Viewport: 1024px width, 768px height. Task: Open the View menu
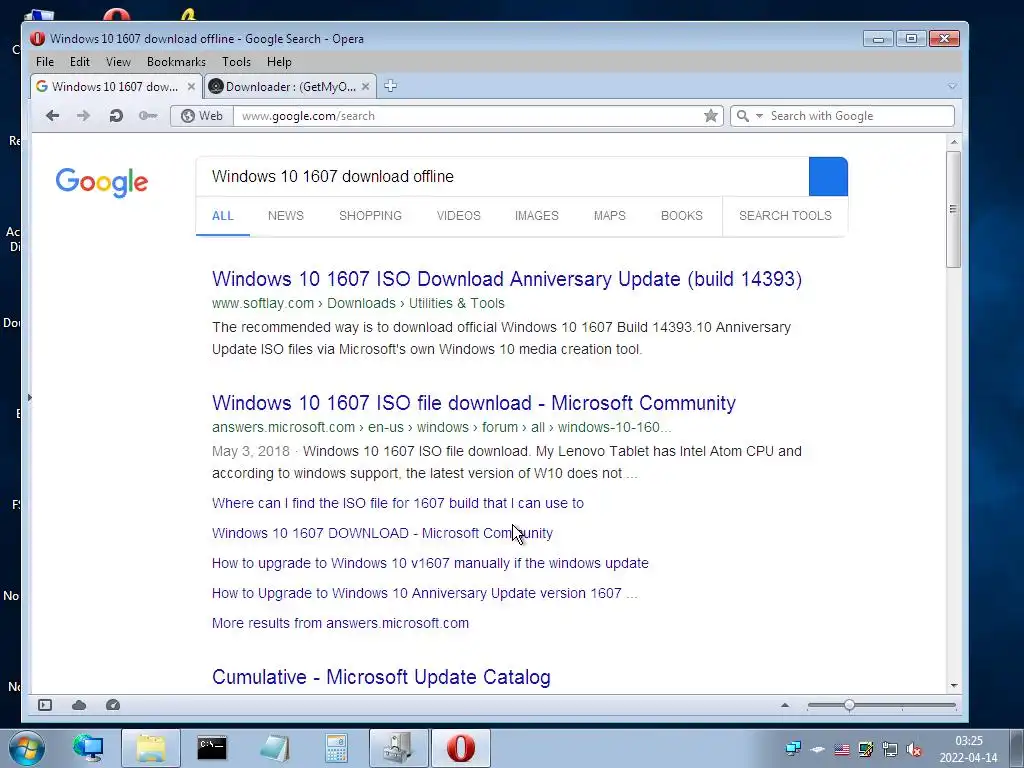pyautogui.click(x=118, y=61)
